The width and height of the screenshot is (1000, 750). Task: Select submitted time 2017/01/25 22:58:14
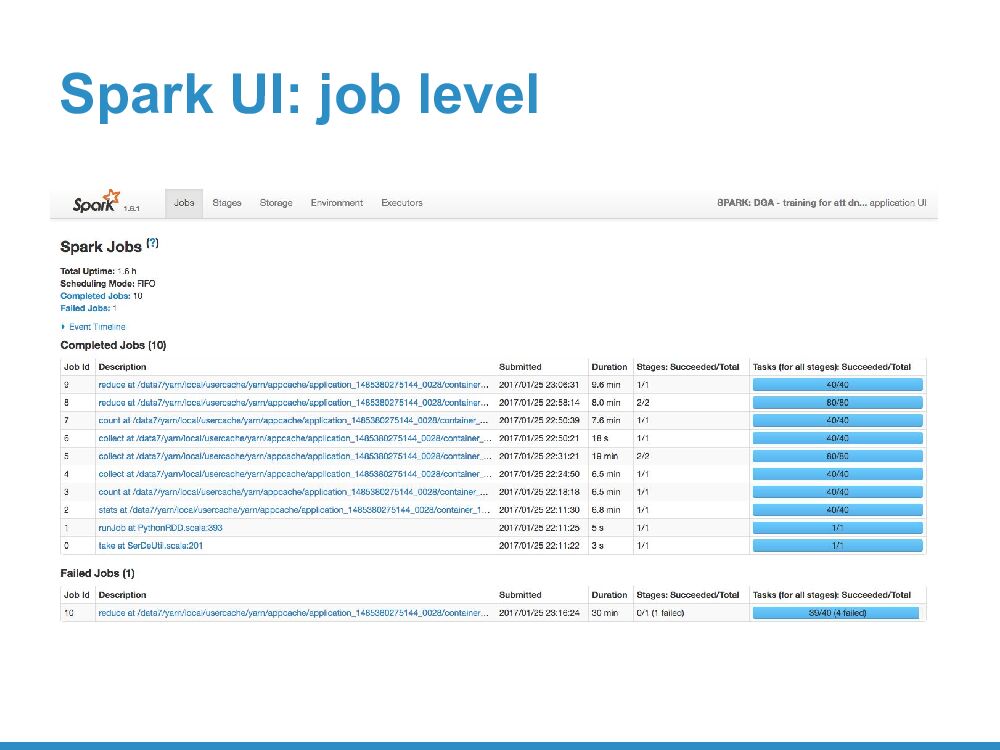[x=539, y=402]
